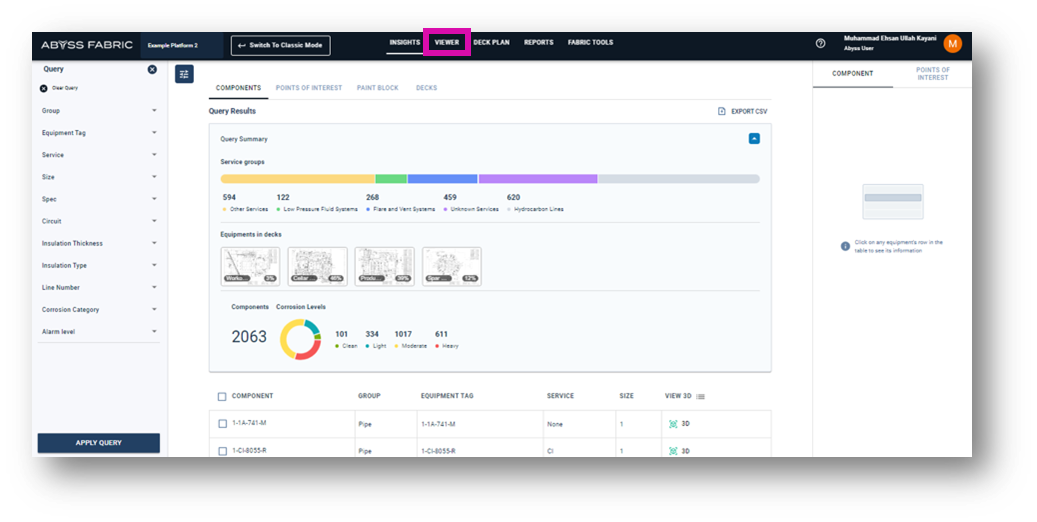Close the Query panel with X icon
Viewport: 1037px width, 522px height.
tap(152, 69)
